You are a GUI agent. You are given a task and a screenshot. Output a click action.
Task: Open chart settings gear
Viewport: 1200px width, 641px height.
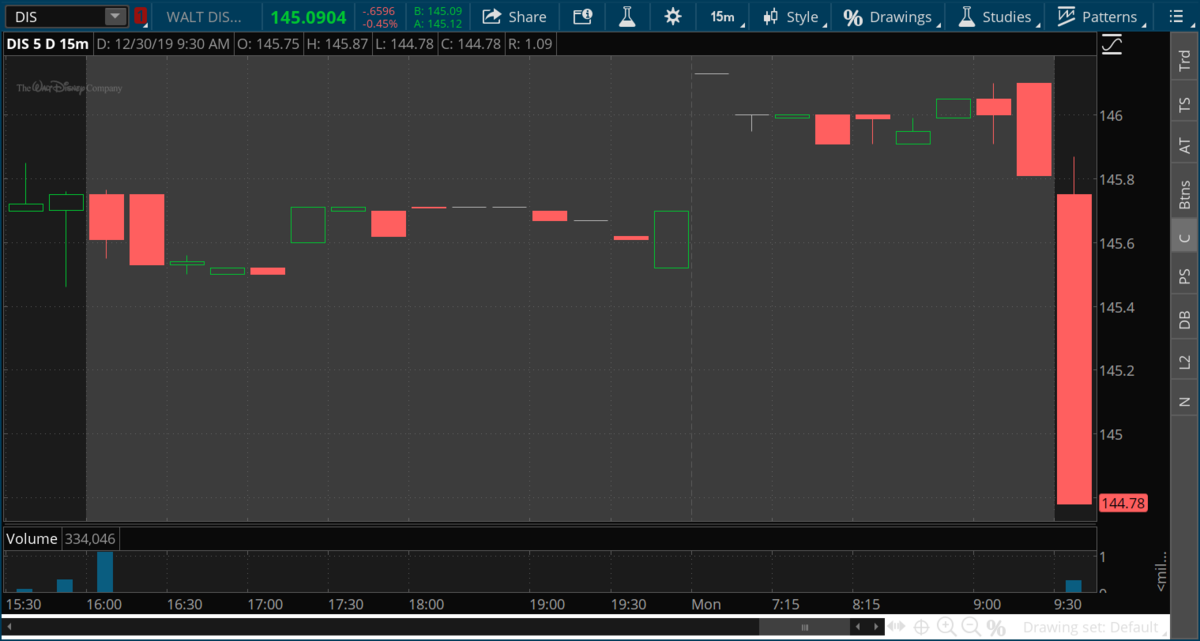pyautogui.click(x=672, y=17)
